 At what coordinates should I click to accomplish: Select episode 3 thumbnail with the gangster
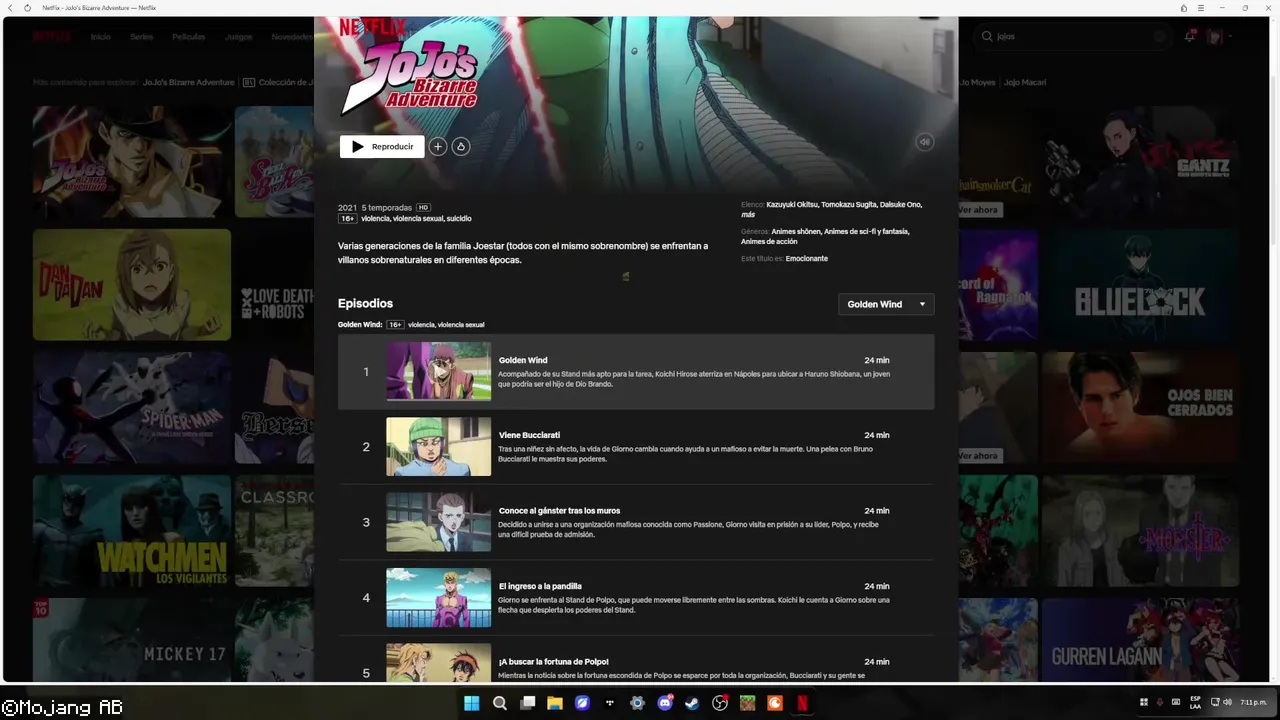[439, 522]
